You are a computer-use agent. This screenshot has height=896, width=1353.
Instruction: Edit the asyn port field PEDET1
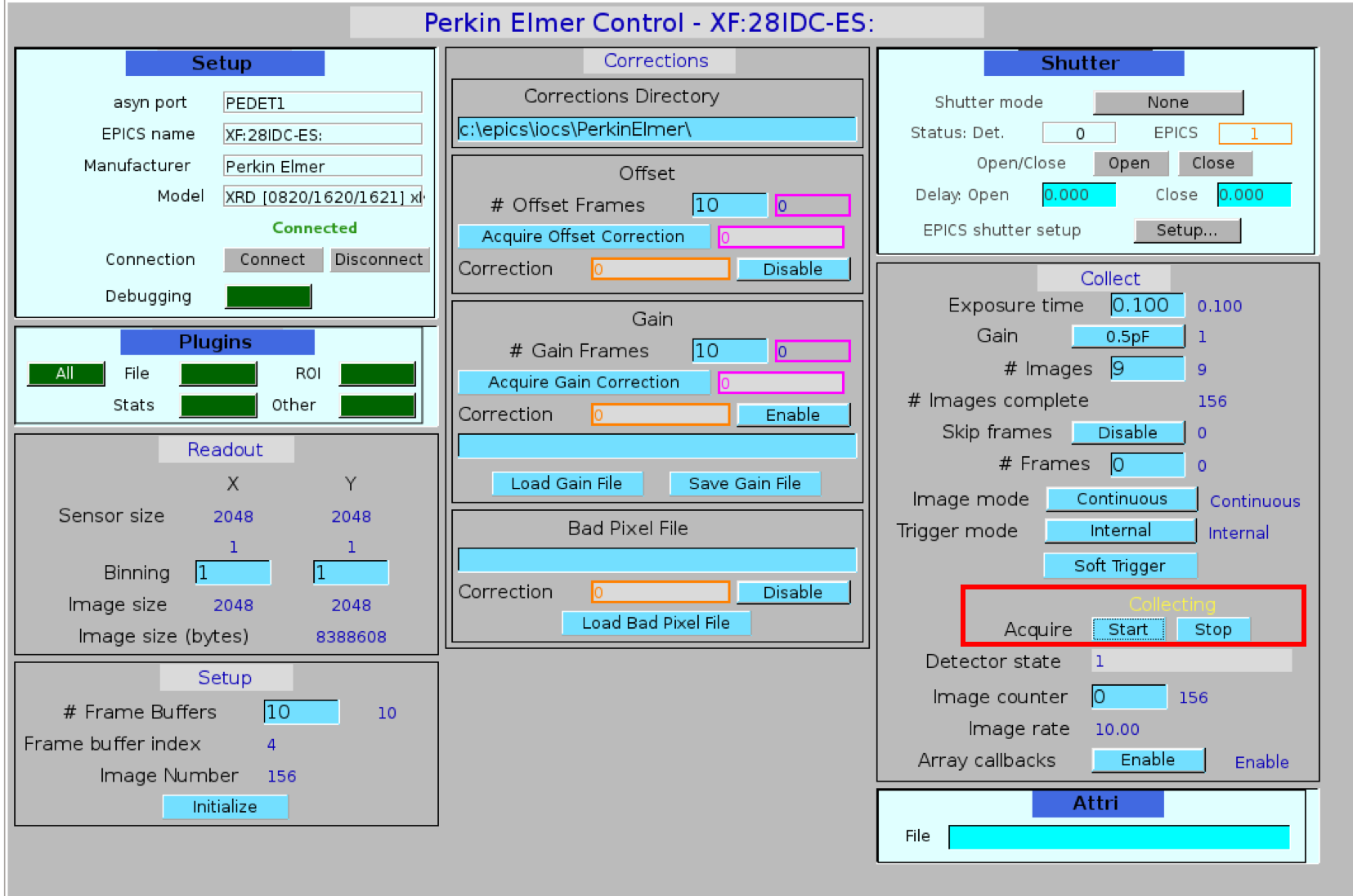323,102
